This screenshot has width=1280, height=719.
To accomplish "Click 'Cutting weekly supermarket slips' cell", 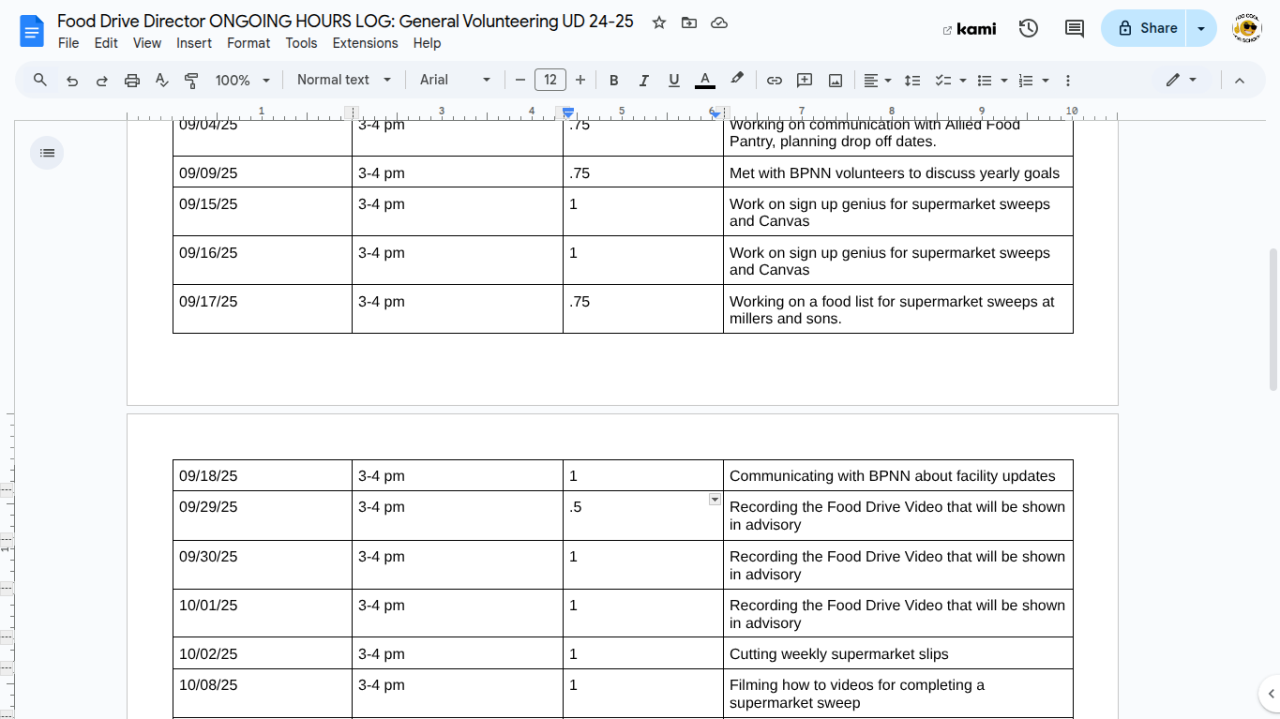I will pos(898,654).
